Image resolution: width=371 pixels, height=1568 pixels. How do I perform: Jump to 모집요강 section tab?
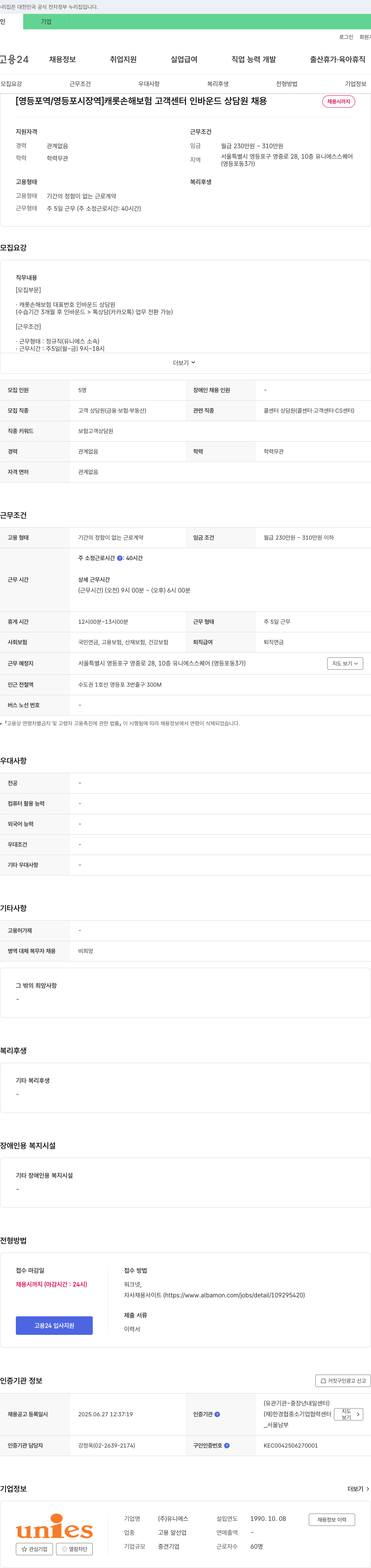[11, 84]
